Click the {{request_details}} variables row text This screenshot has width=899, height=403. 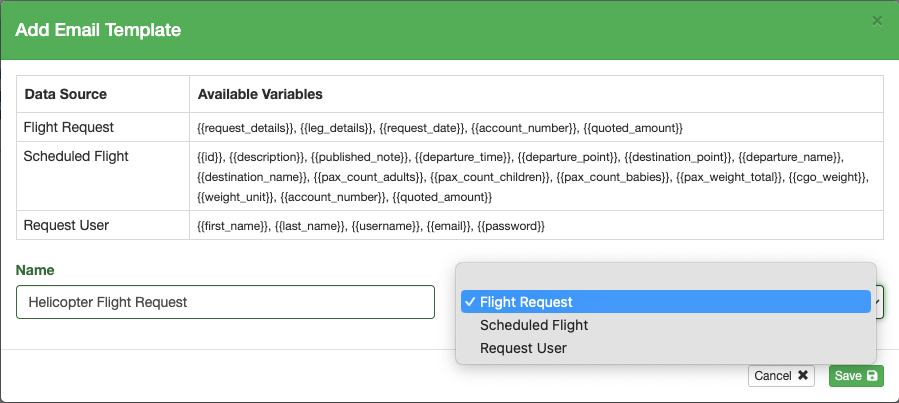pos(440,128)
